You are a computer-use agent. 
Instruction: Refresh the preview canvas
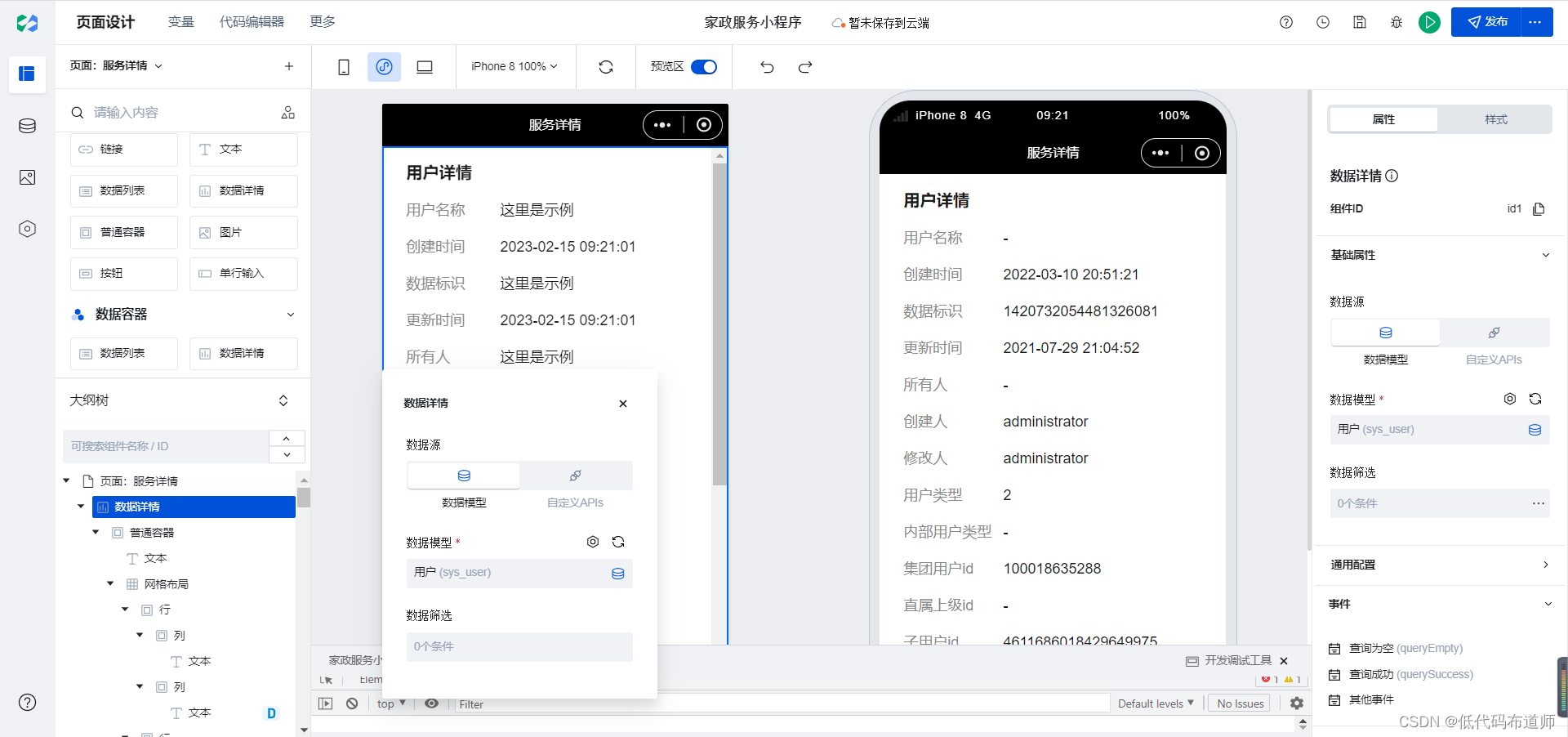pyautogui.click(x=606, y=67)
